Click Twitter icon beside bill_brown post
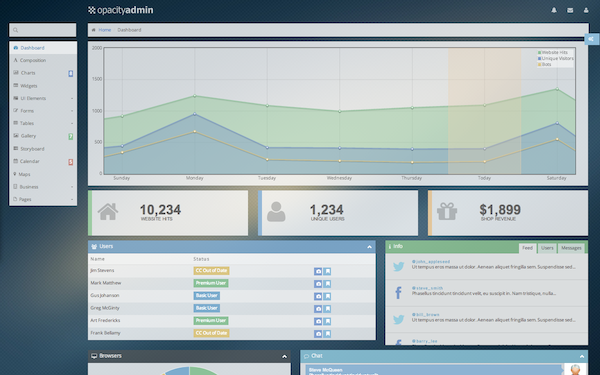The height and width of the screenshot is (375, 600). (398, 319)
